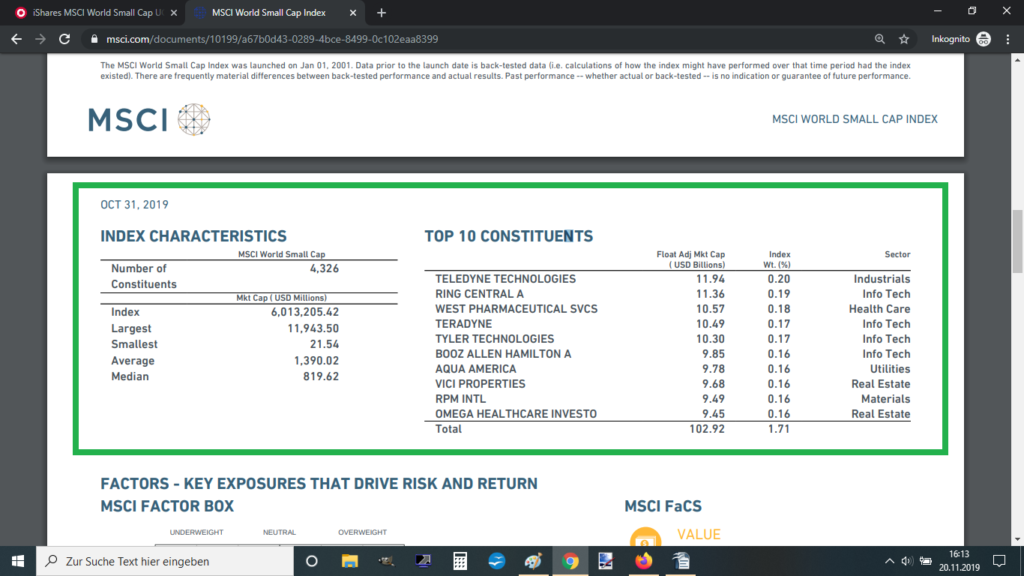Open the monitor-screen app icon in taskbar
The height and width of the screenshot is (576, 1024).
click(x=423, y=561)
